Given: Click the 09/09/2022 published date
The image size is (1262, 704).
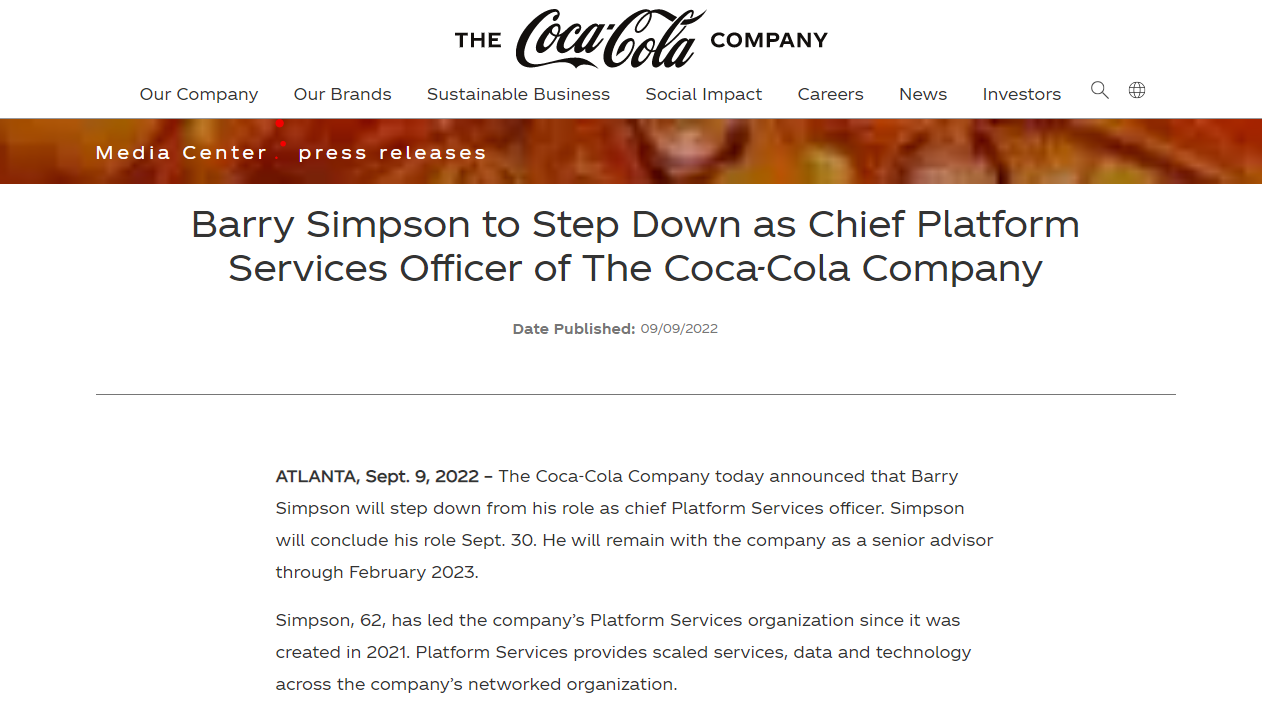Looking at the screenshot, I should (x=679, y=329).
